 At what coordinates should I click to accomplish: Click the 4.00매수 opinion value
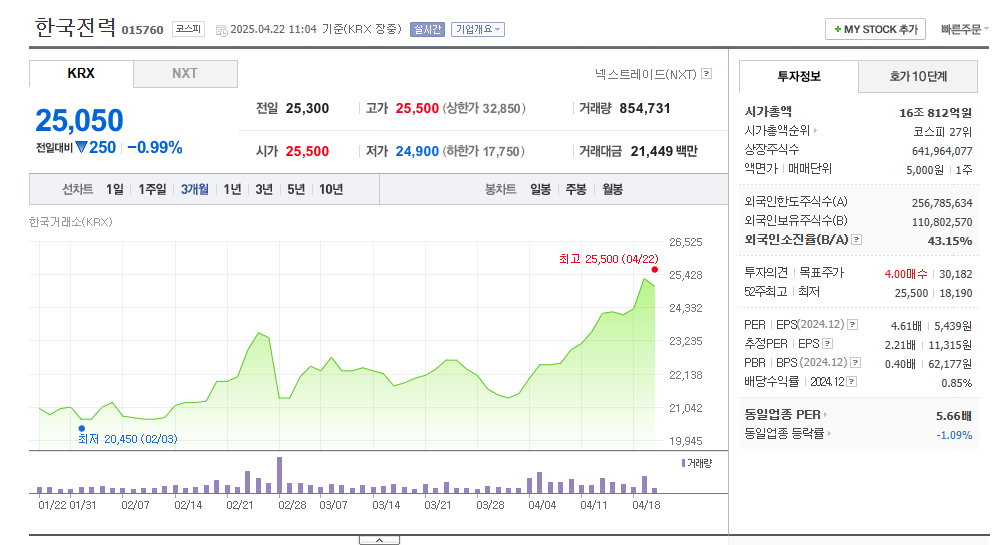coord(905,274)
